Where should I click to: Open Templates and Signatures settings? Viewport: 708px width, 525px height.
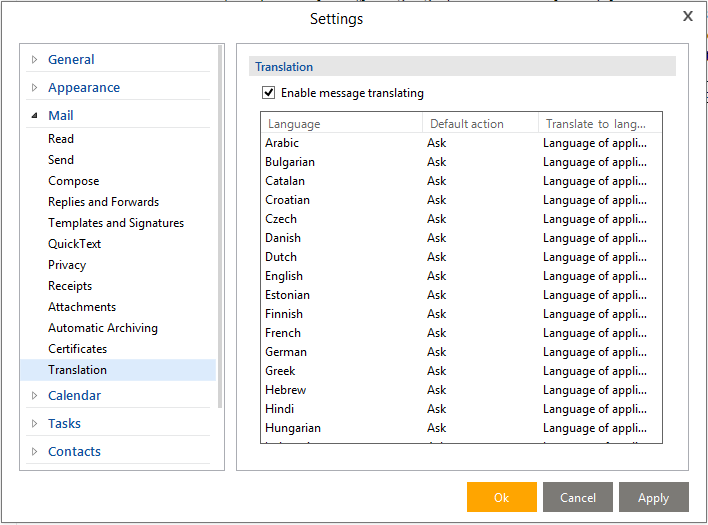tap(116, 223)
